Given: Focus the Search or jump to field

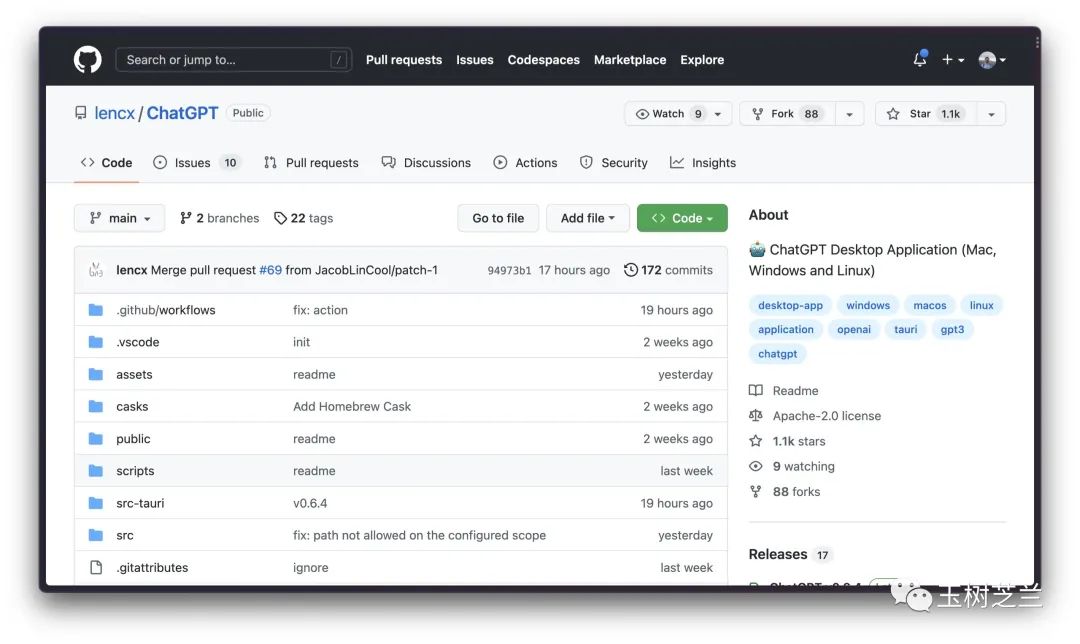Looking at the screenshot, I should coord(233,60).
